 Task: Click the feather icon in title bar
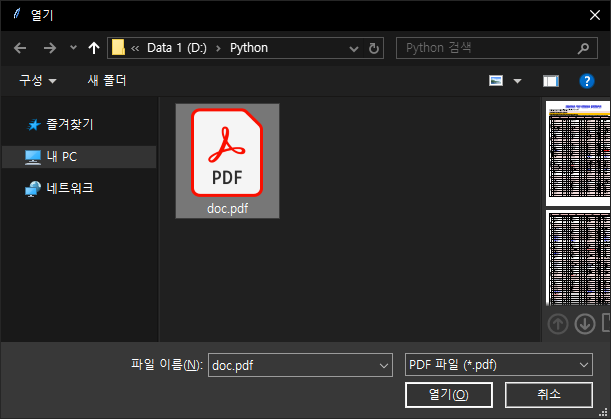17,14
